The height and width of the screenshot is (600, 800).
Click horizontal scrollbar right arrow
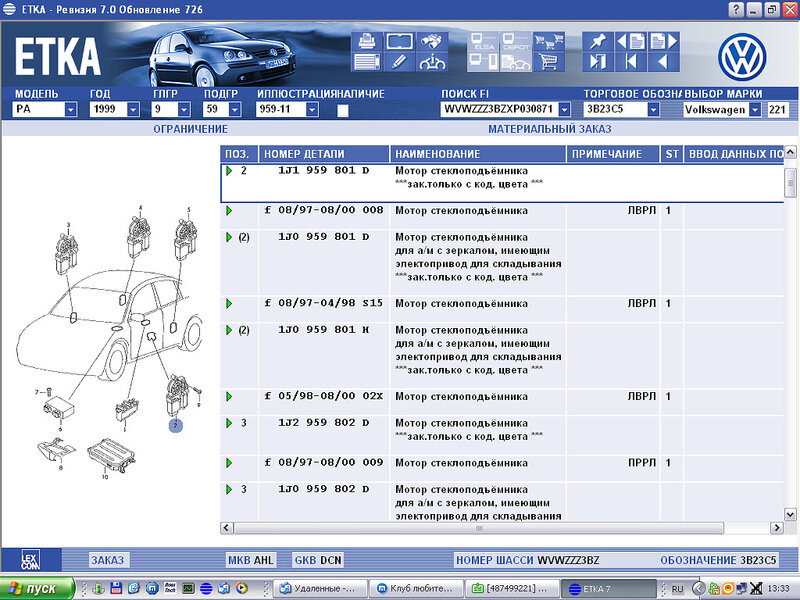pos(777,528)
